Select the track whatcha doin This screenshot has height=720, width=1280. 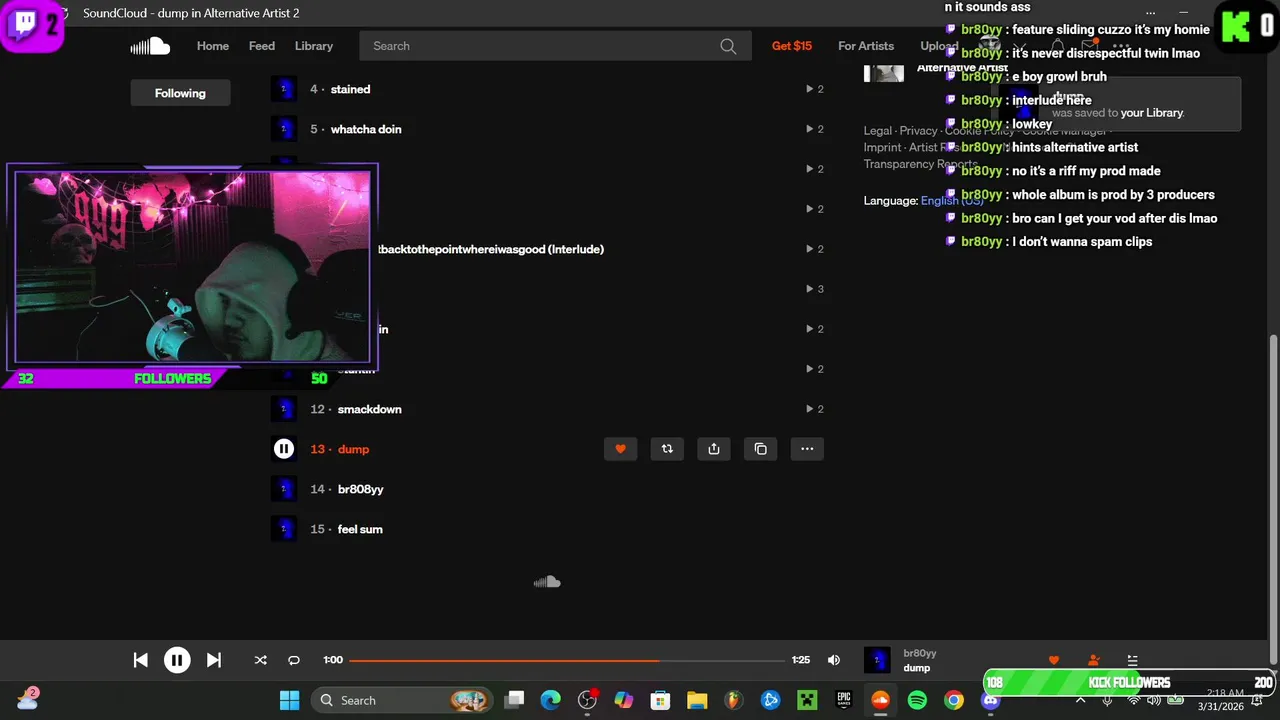tap(366, 129)
